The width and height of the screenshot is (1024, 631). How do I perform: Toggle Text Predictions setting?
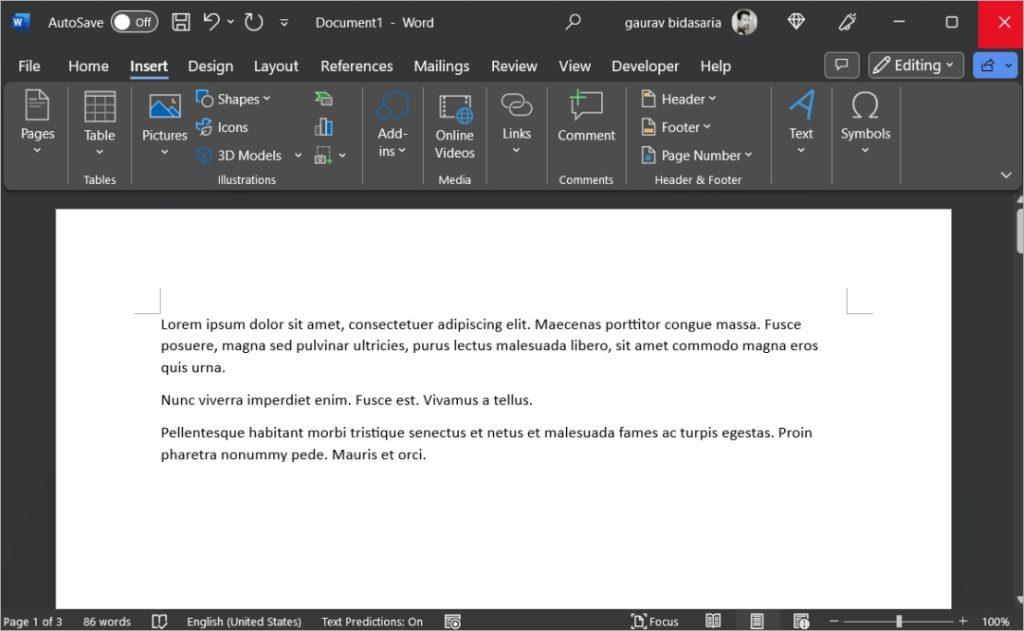point(372,622)
